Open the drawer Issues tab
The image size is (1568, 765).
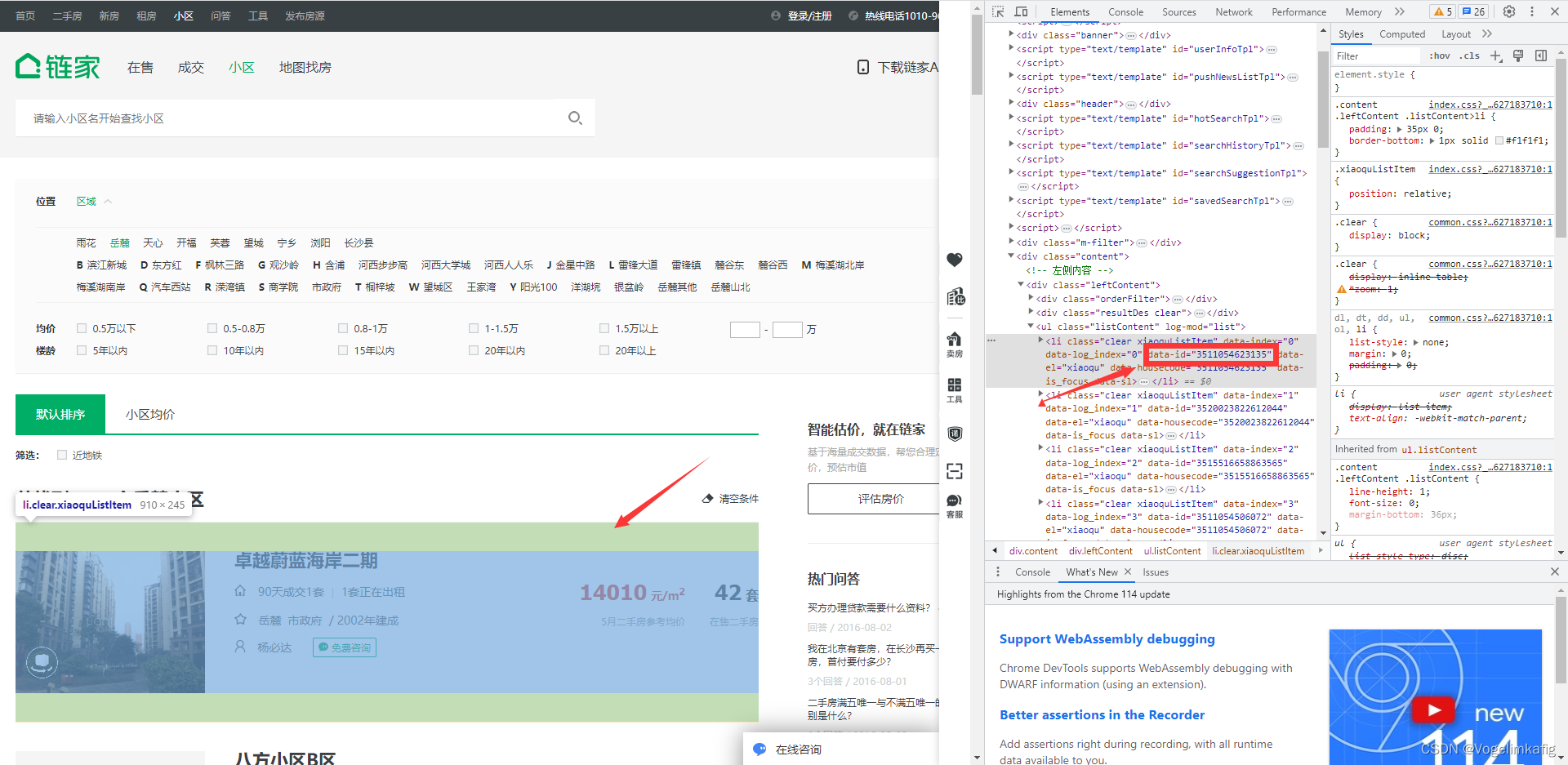1156,572
